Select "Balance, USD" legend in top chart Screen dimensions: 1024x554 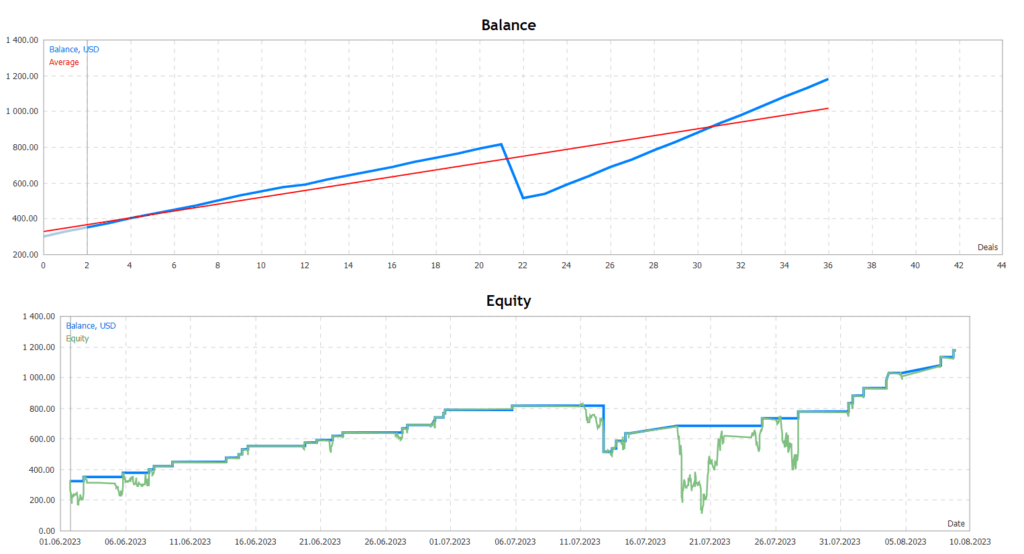74,49
